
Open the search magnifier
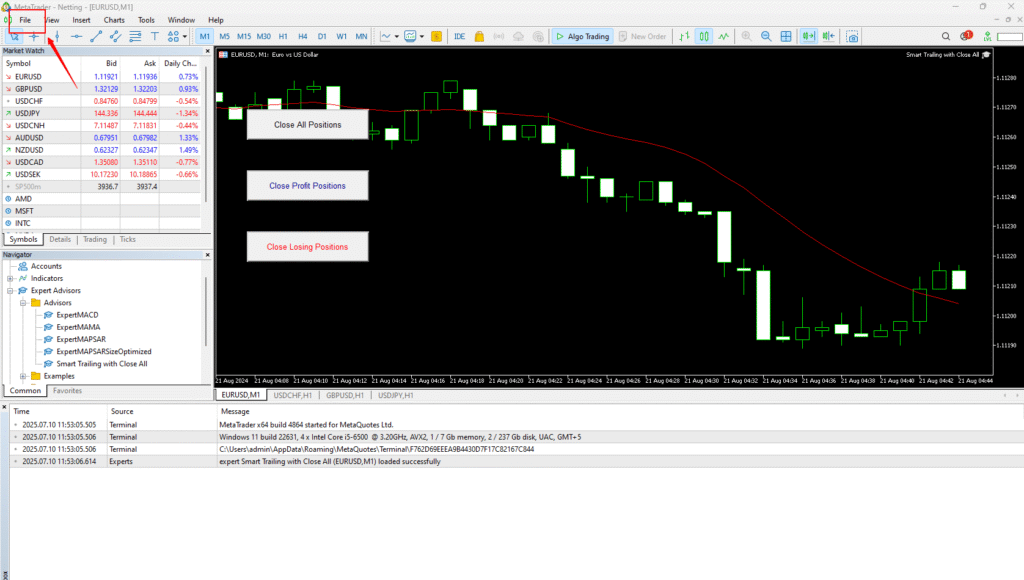946,37
